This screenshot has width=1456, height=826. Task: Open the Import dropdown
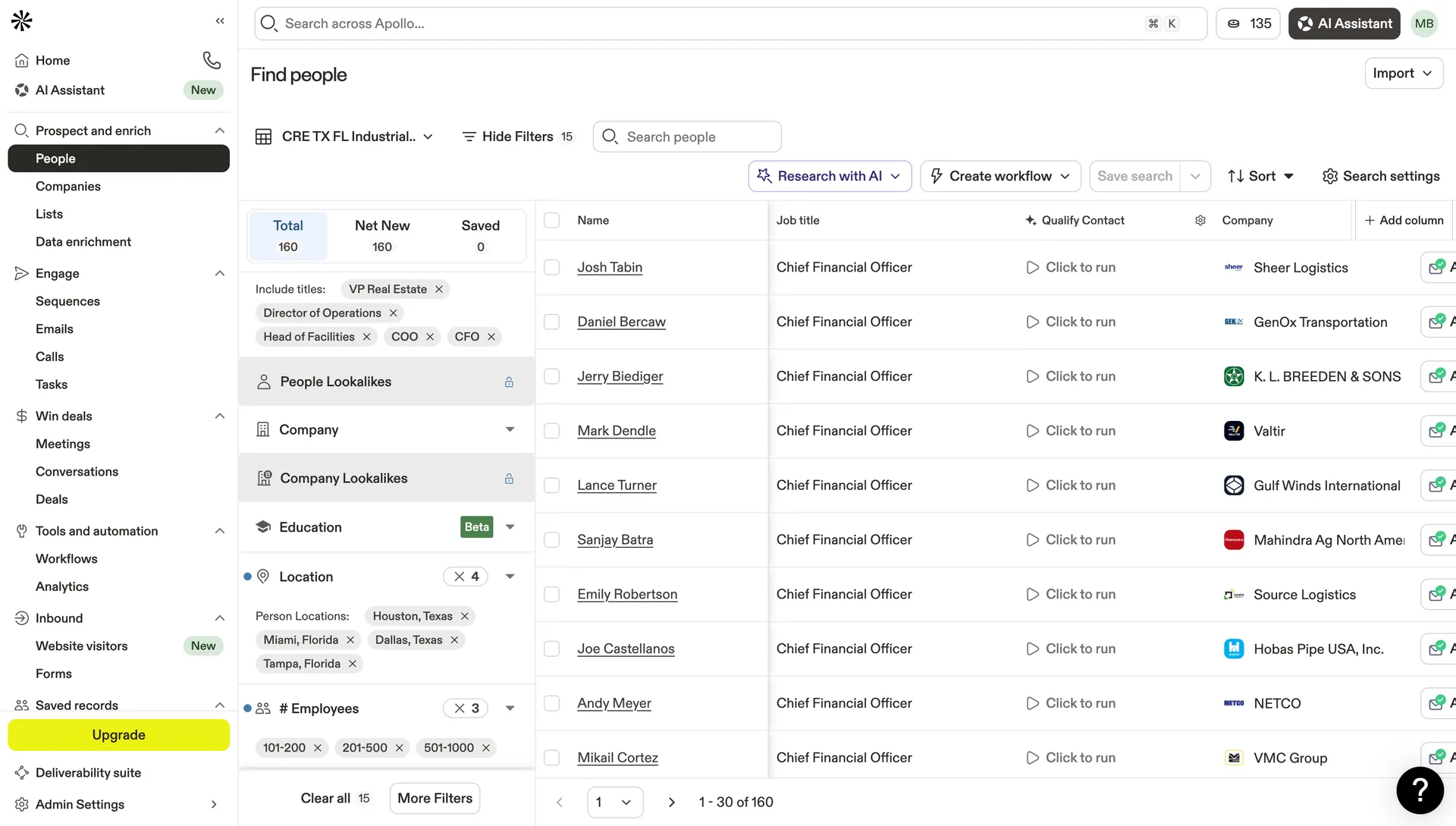click(x=1402, y=73)
